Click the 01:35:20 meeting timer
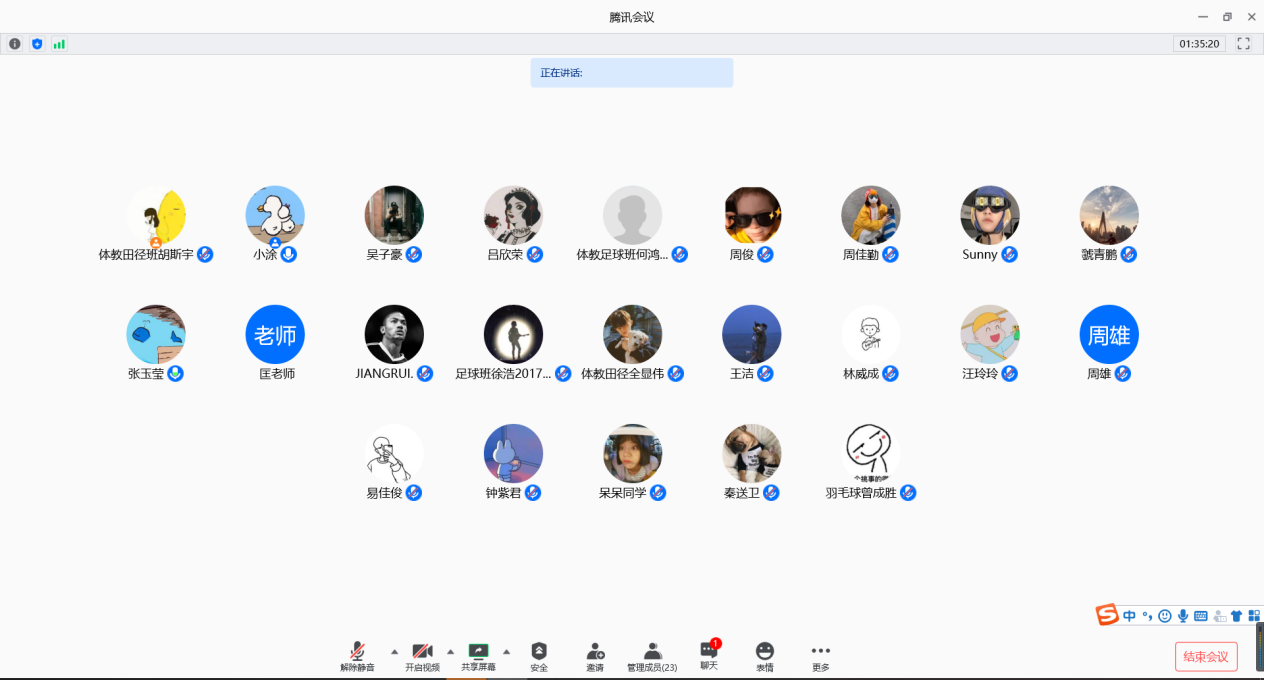 (1199, 44)
